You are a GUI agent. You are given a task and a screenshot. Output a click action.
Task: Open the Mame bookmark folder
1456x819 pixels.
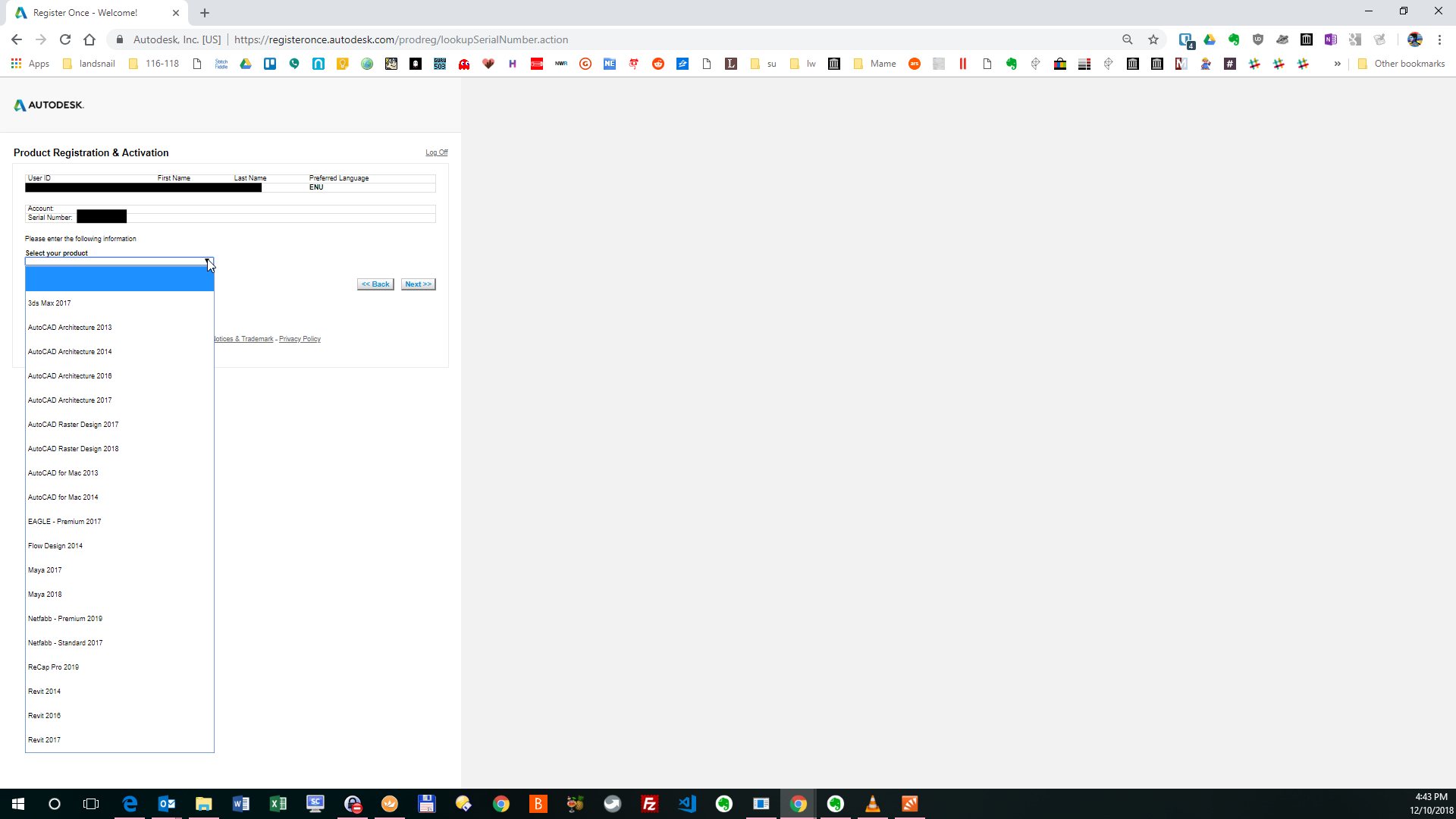(x=875, y=64)
